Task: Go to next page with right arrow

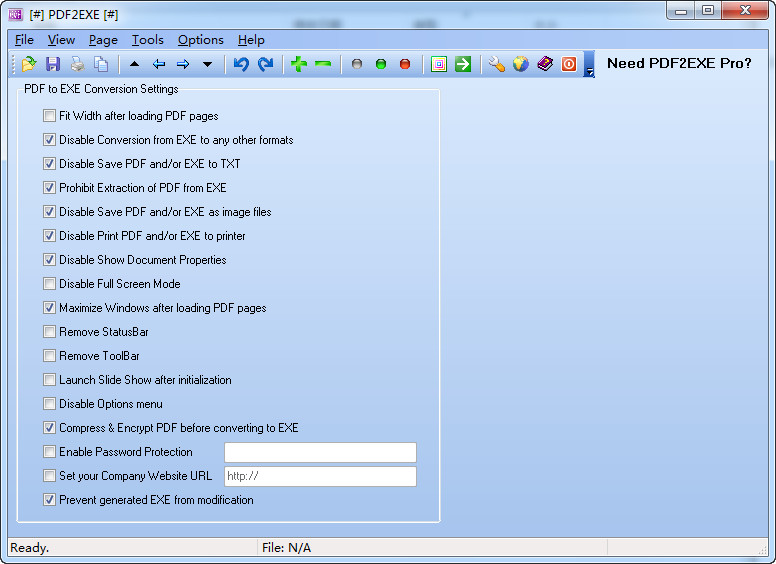Action: (183, 64)
